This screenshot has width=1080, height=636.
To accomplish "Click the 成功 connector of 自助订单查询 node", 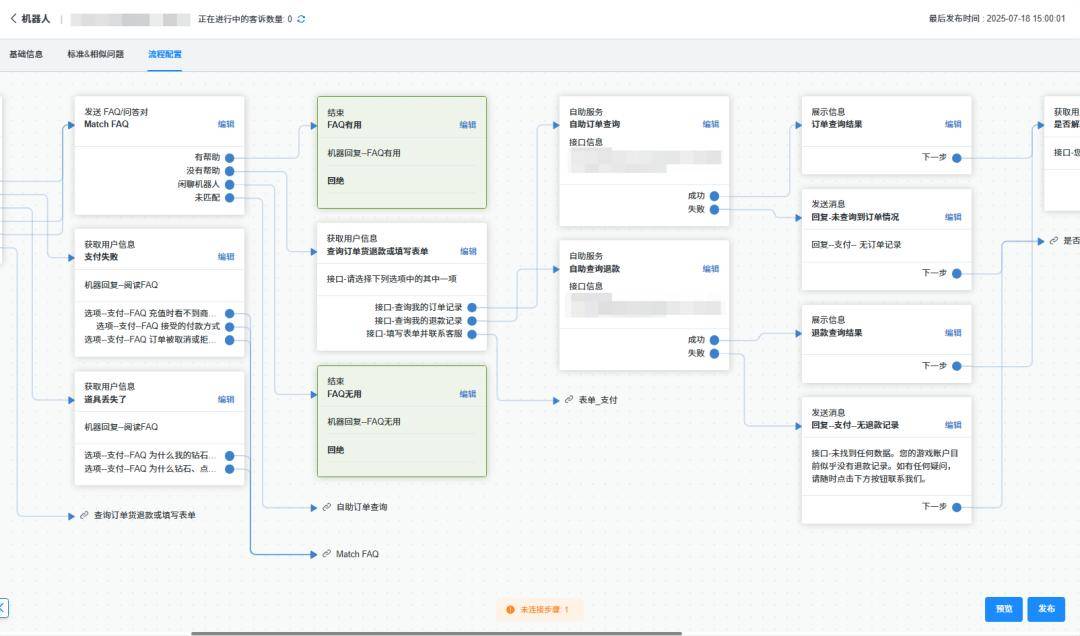I will click(x=715, y=196).
